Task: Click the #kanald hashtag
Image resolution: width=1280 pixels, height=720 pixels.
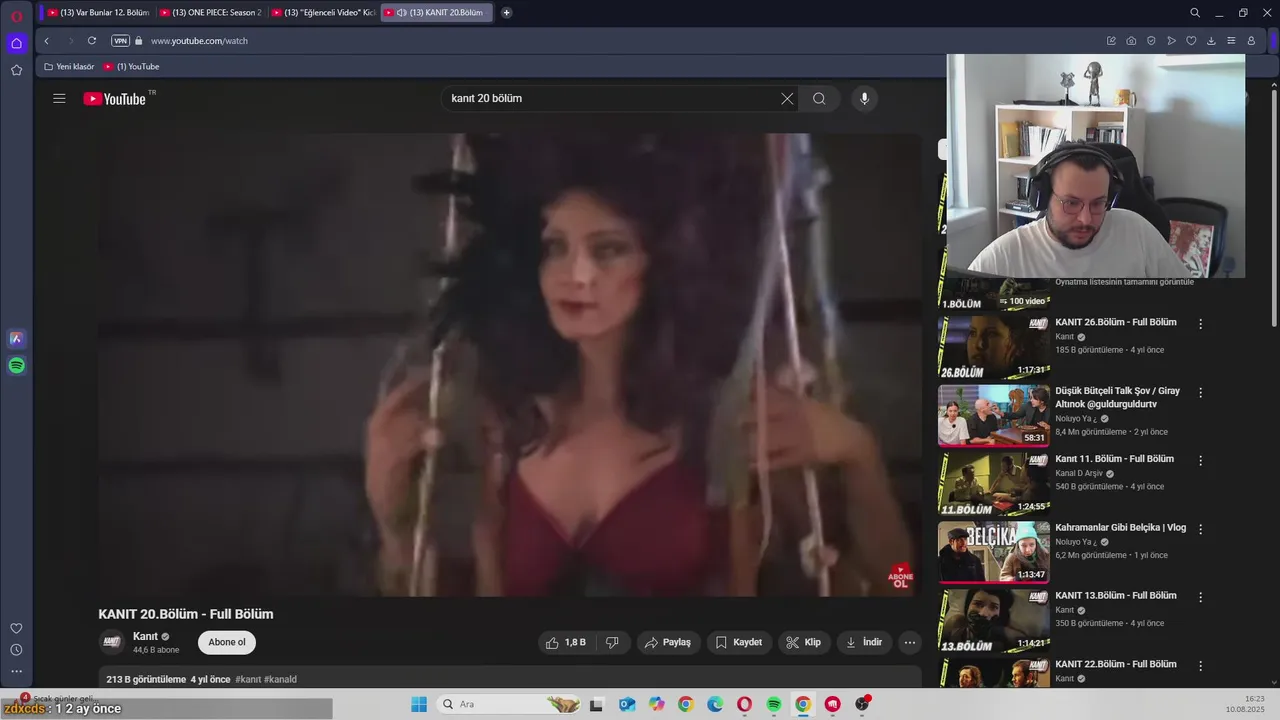Action: click(x=280, y=679)
